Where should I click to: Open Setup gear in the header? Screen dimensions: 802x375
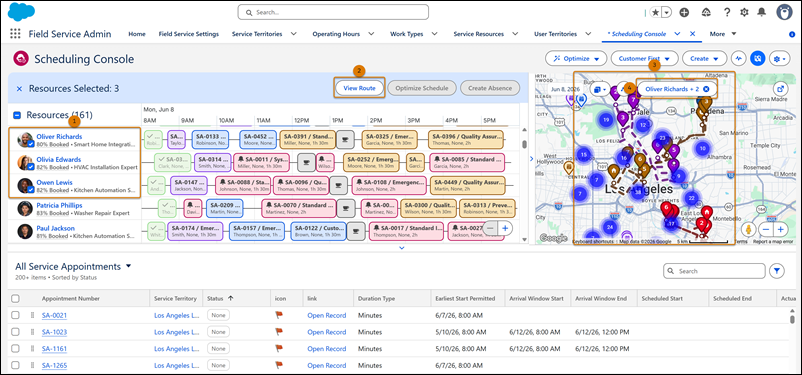pyautogui.click(x=744, y=12)
